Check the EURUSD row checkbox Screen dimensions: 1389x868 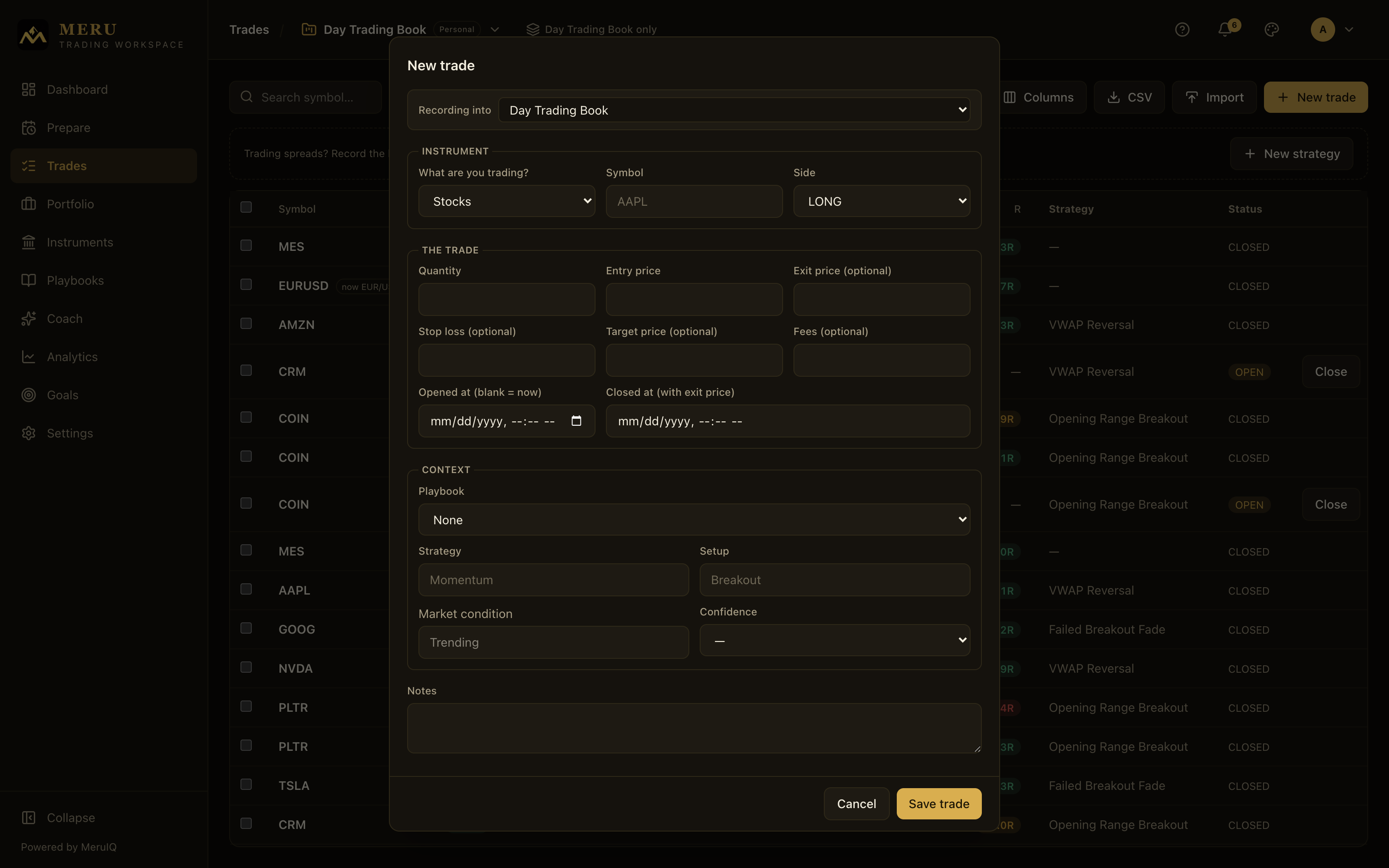point(246,284)
